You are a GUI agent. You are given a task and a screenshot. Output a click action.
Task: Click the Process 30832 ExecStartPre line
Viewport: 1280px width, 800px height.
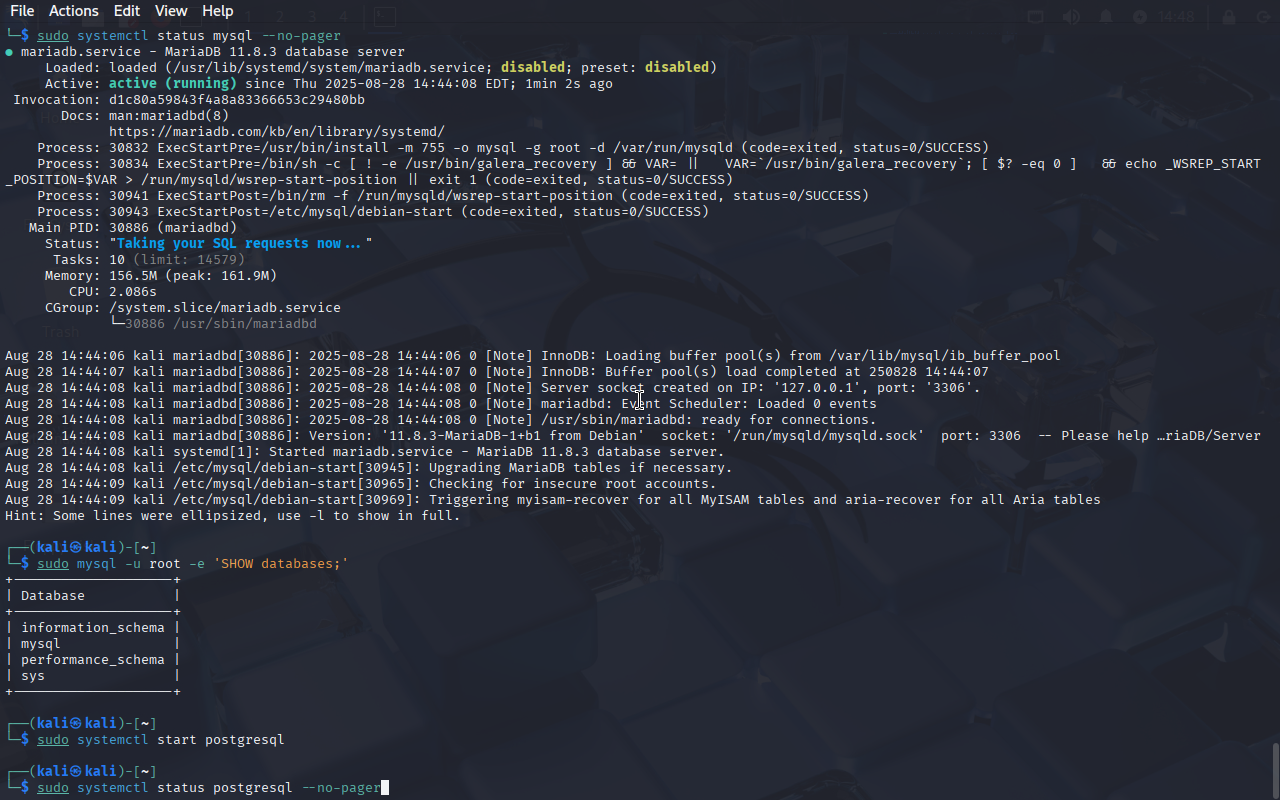tap(513, 148)
